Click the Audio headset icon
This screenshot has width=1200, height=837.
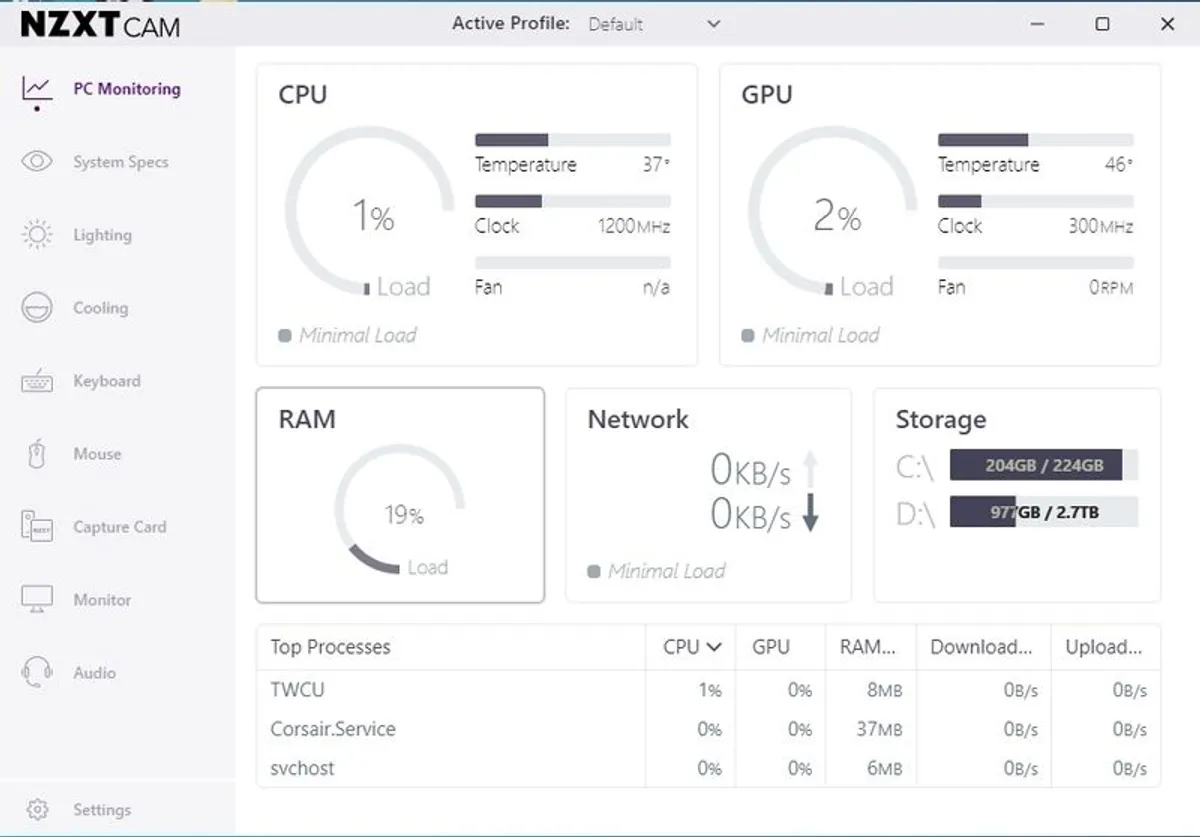tap(37, 673)
